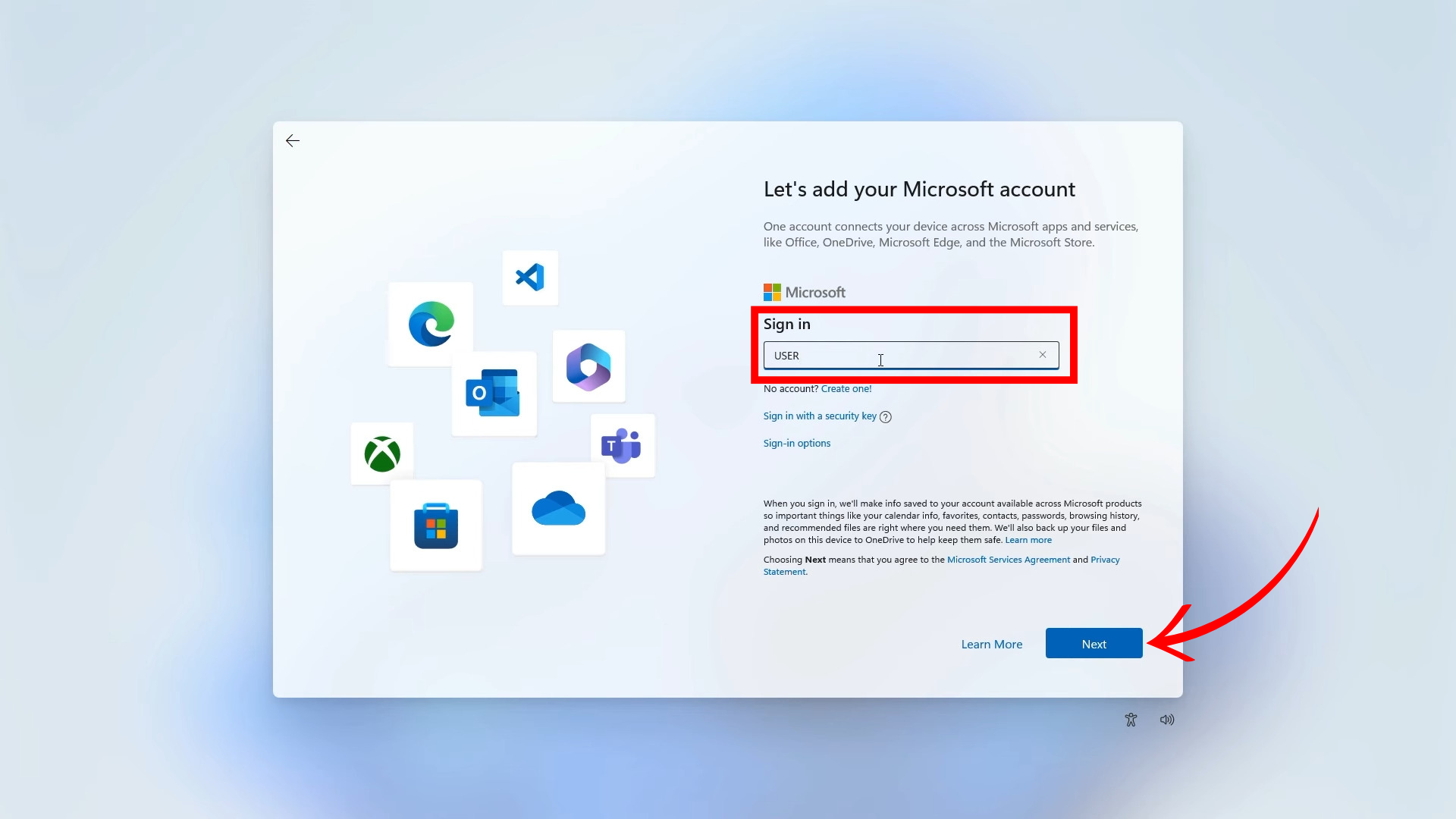Click the Xbox app icon
The height and width of the screenshot is (819, 1456).
pyautogui.click(x=382, y=454)
